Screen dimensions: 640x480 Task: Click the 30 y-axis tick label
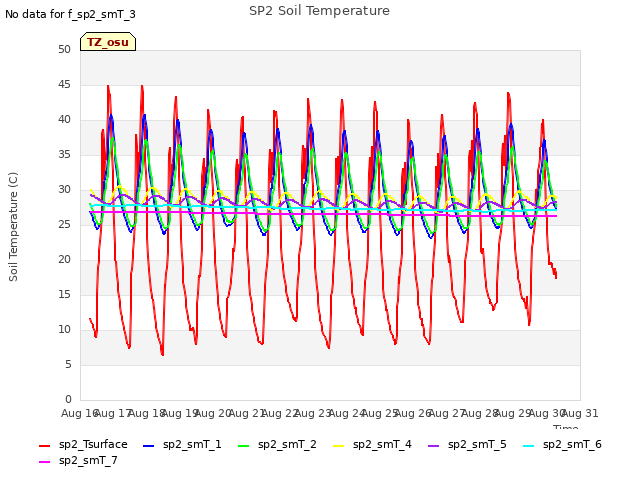[64, 189]
